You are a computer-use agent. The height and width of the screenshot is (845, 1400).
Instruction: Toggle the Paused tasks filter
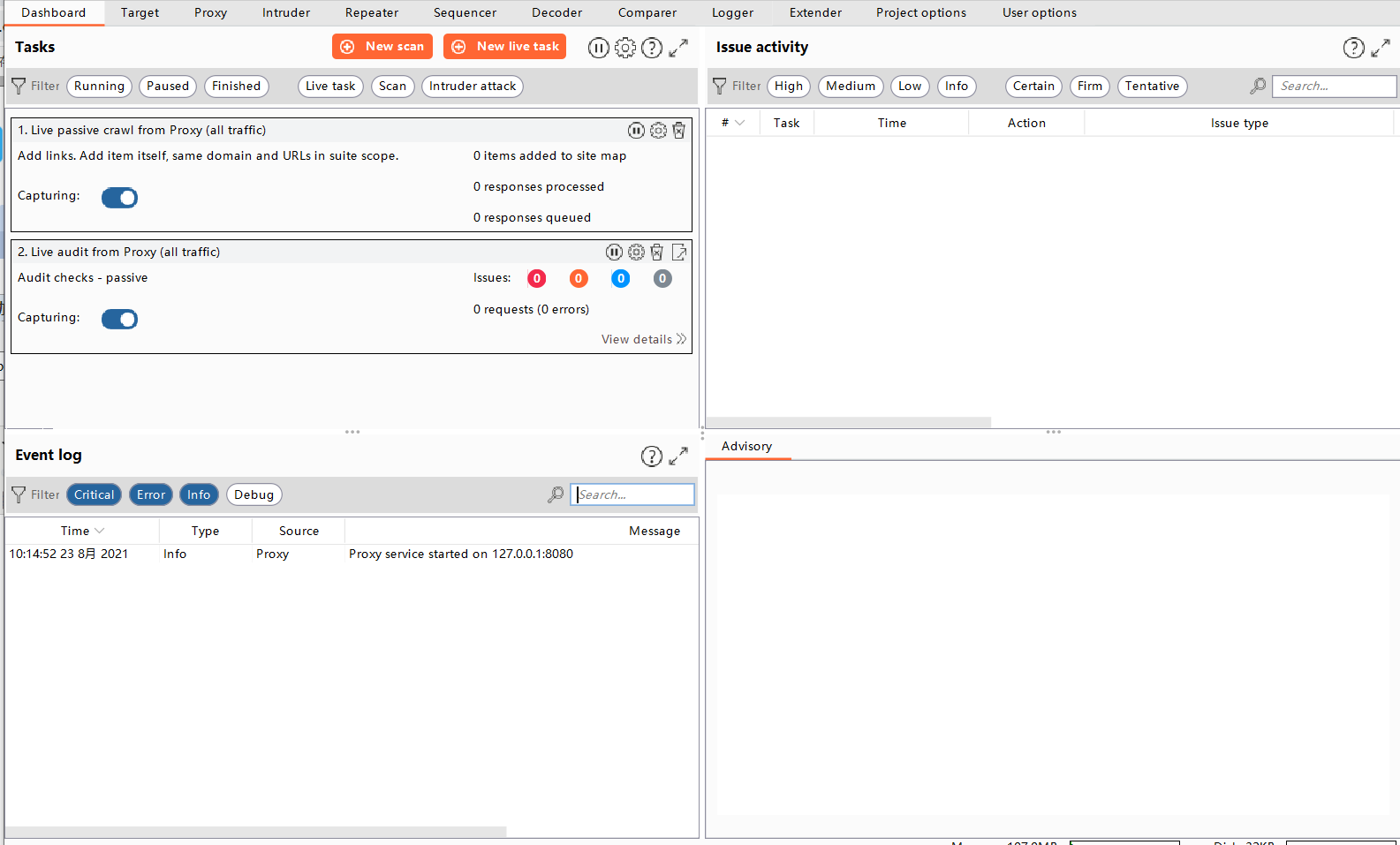[168, 87]
